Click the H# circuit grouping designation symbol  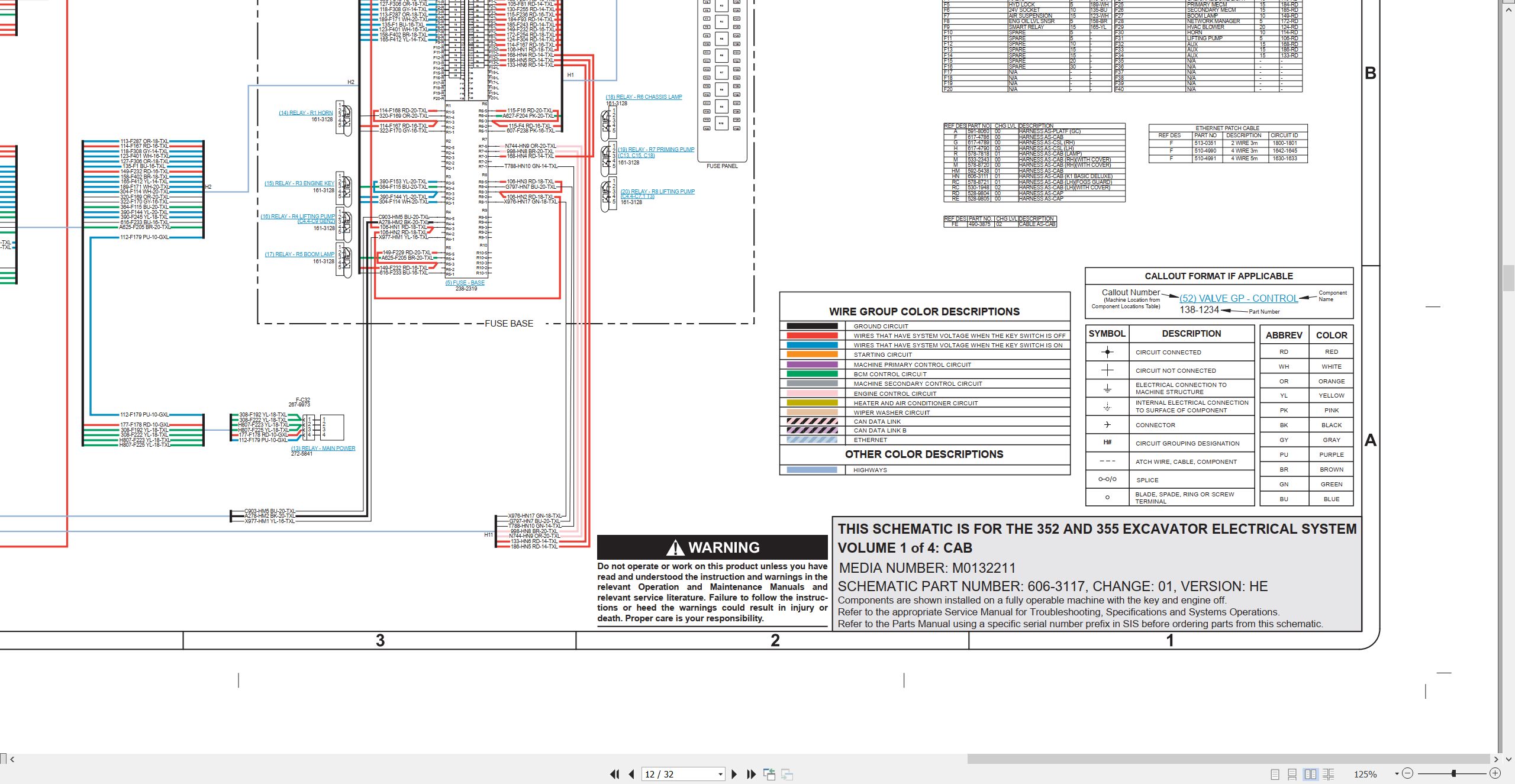tap(1107, 443)
